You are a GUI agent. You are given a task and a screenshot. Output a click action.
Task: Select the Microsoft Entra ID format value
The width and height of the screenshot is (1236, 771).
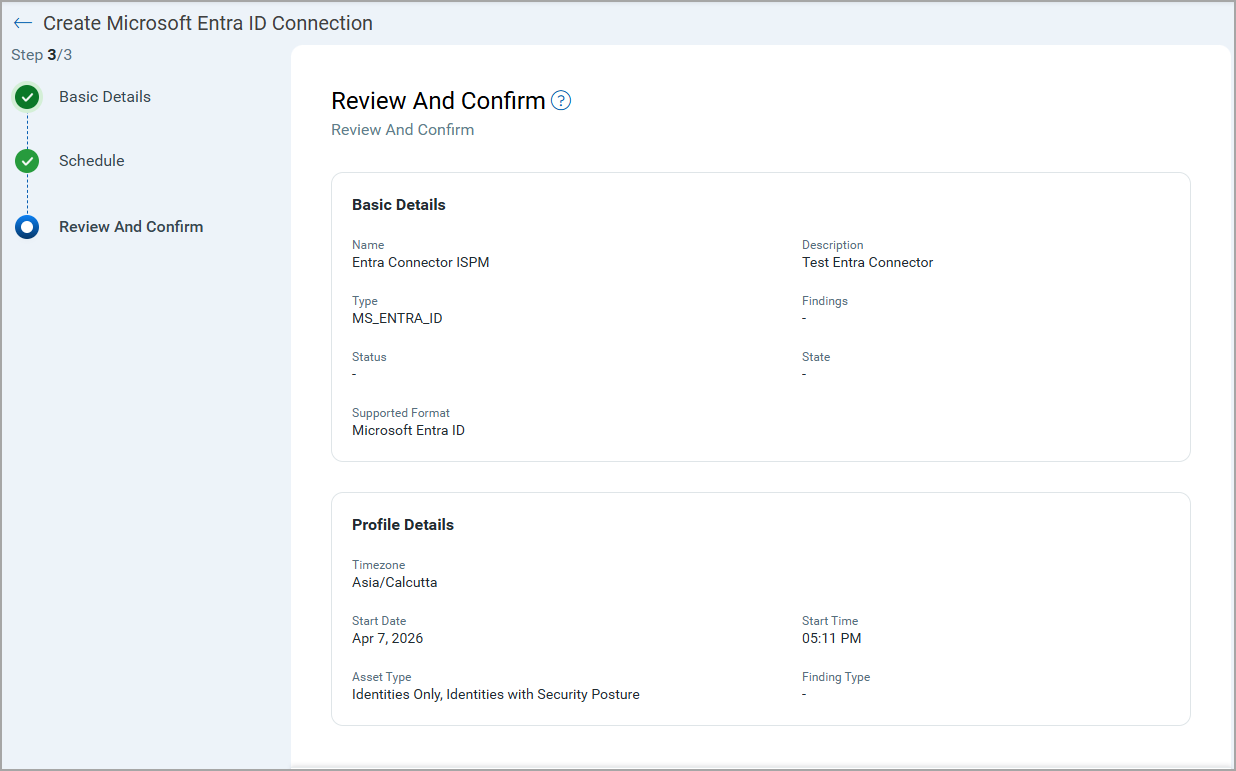tap(409, 431)
